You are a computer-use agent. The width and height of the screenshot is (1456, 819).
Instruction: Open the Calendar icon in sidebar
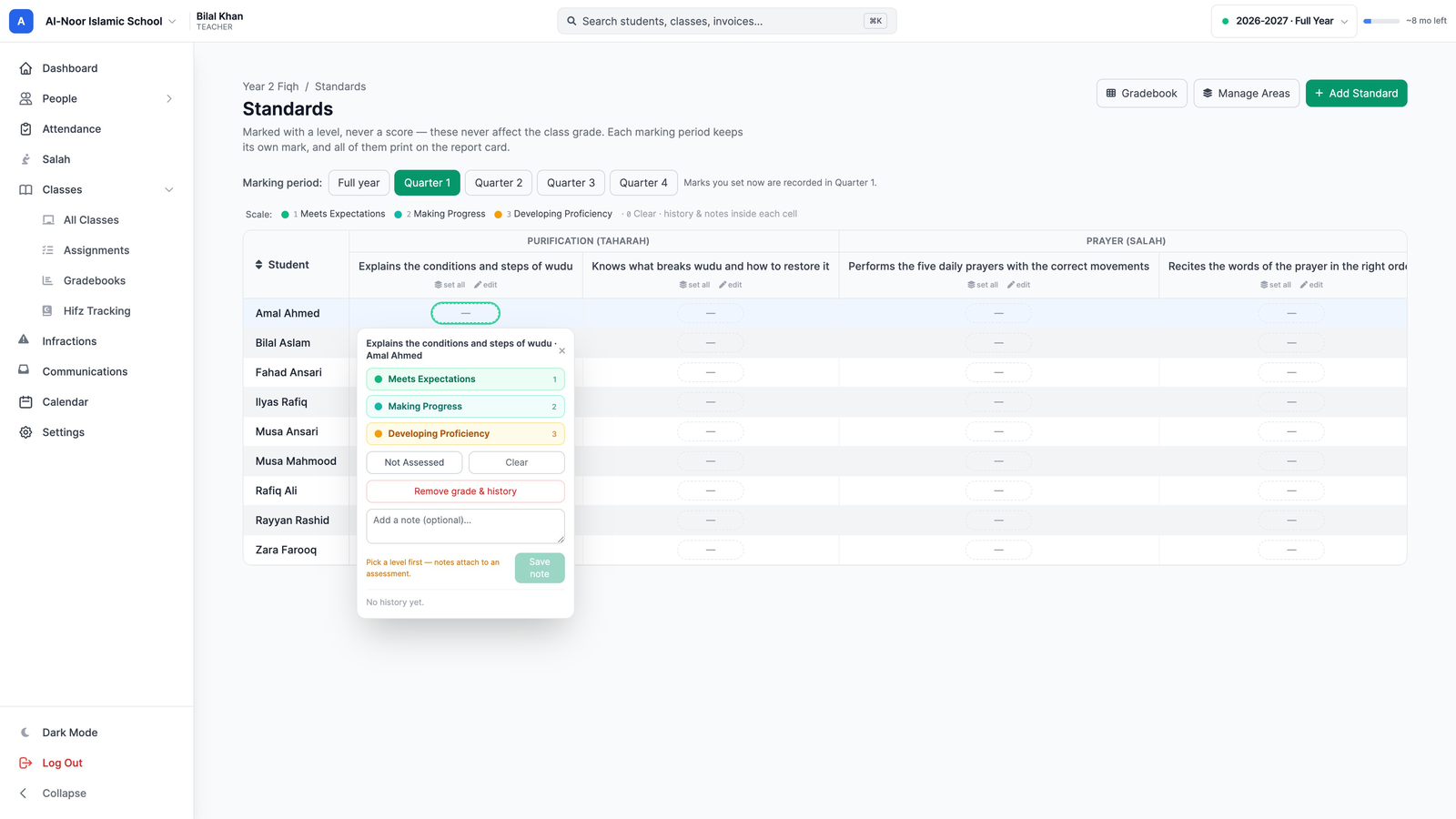click(25, 402)
